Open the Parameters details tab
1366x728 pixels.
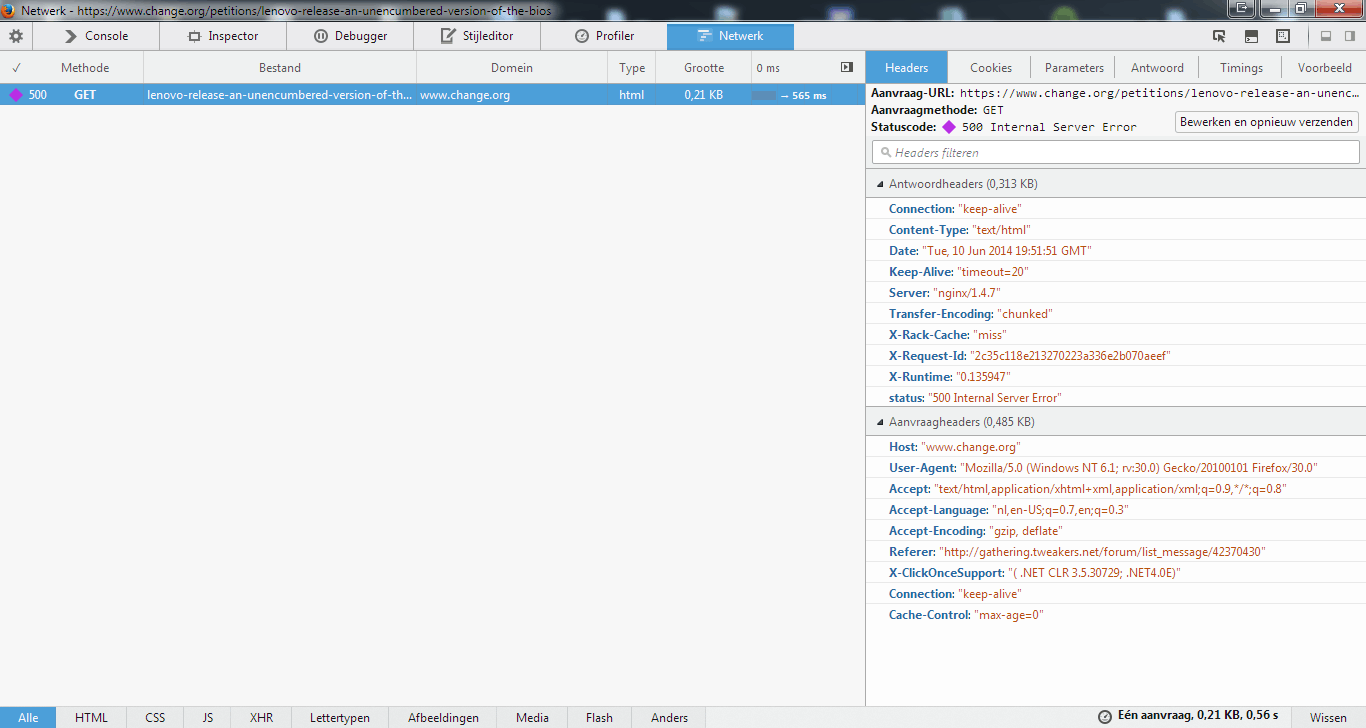pos(1074,68)
